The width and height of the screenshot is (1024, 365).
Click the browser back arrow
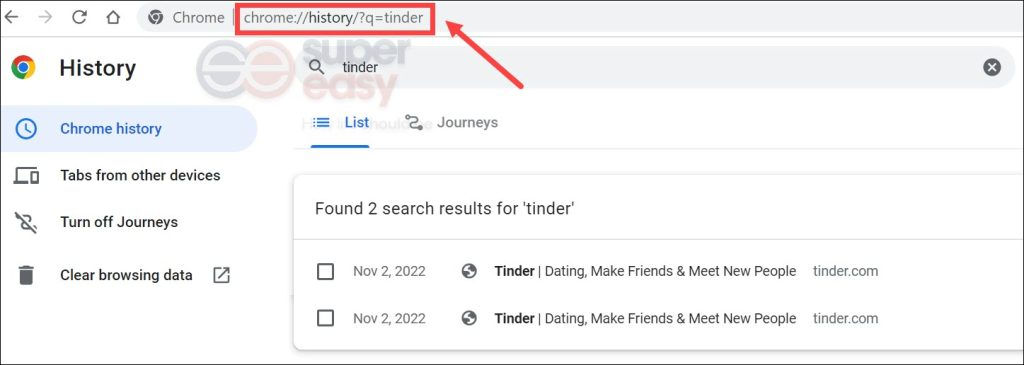coord(12,17)
